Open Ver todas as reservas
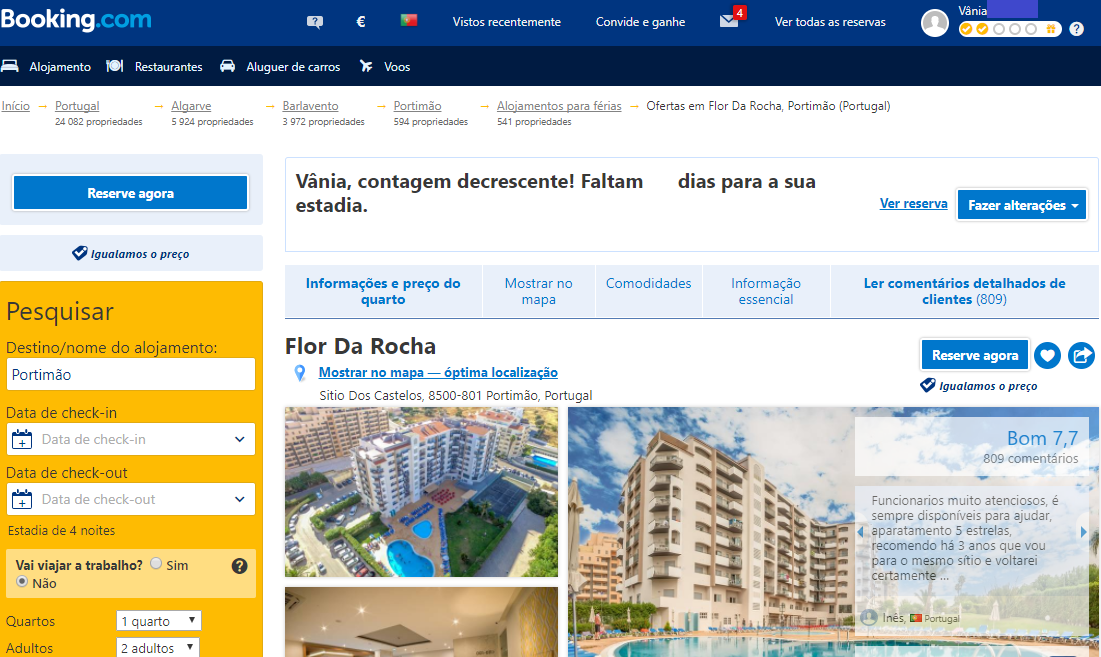The image size is (1101, 657). [x=830, y=22]
